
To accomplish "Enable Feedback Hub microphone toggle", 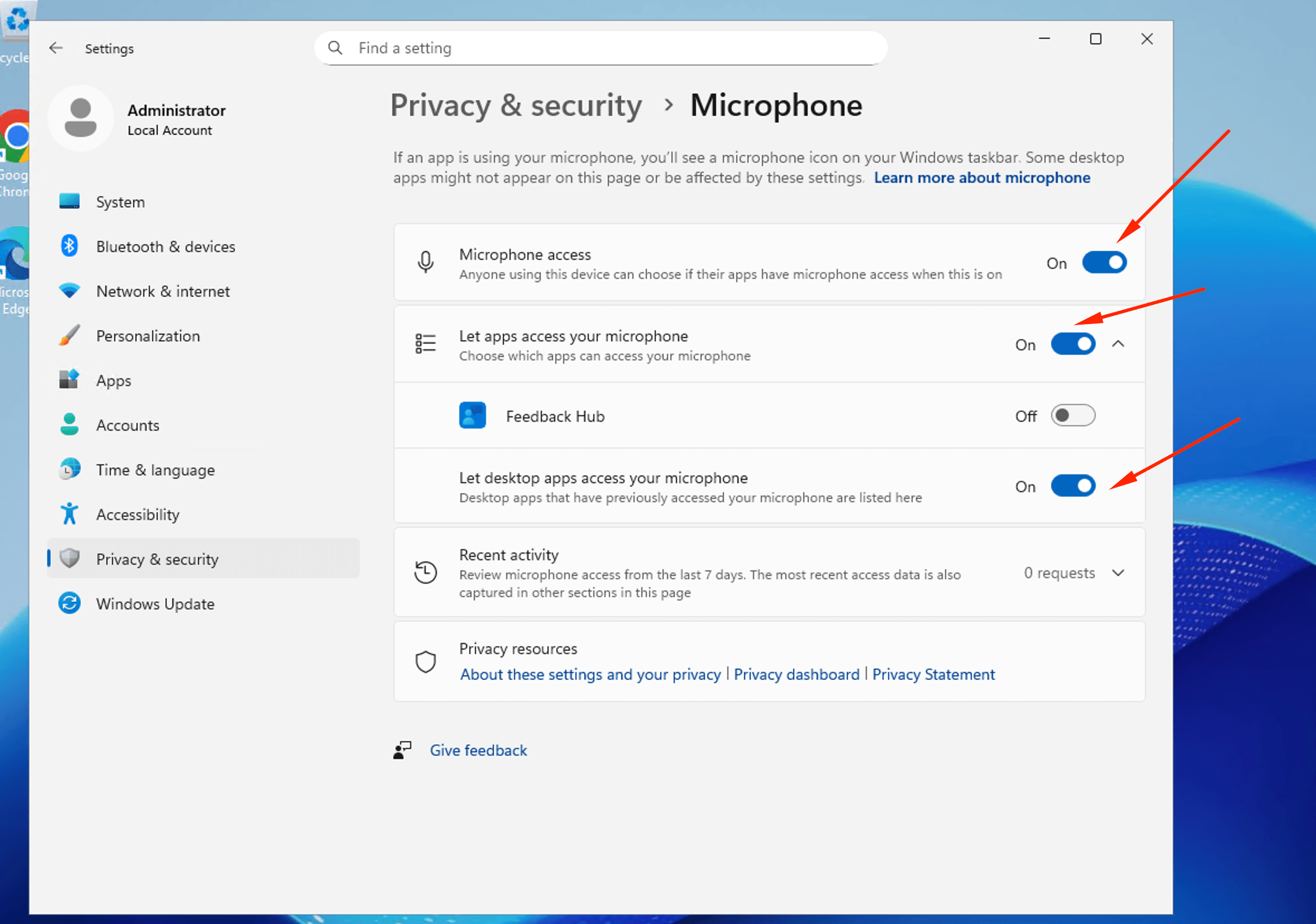I will (x=1073, y=416).
